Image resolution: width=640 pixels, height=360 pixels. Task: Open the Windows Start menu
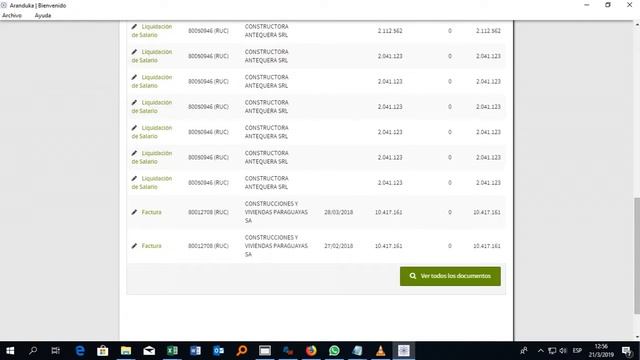click(x=10, y=351)
